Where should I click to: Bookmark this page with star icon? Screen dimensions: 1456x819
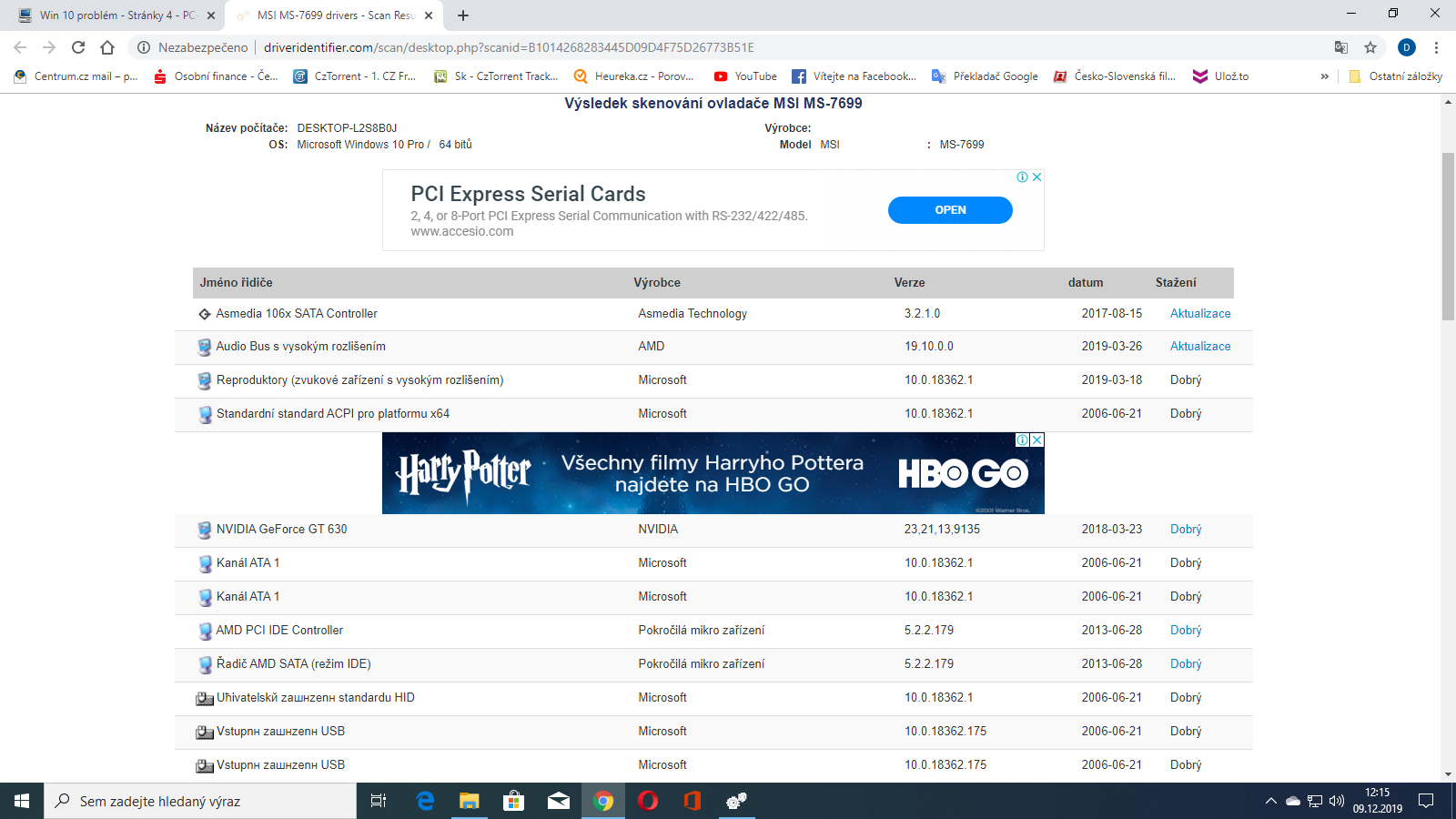point(1370,47)
